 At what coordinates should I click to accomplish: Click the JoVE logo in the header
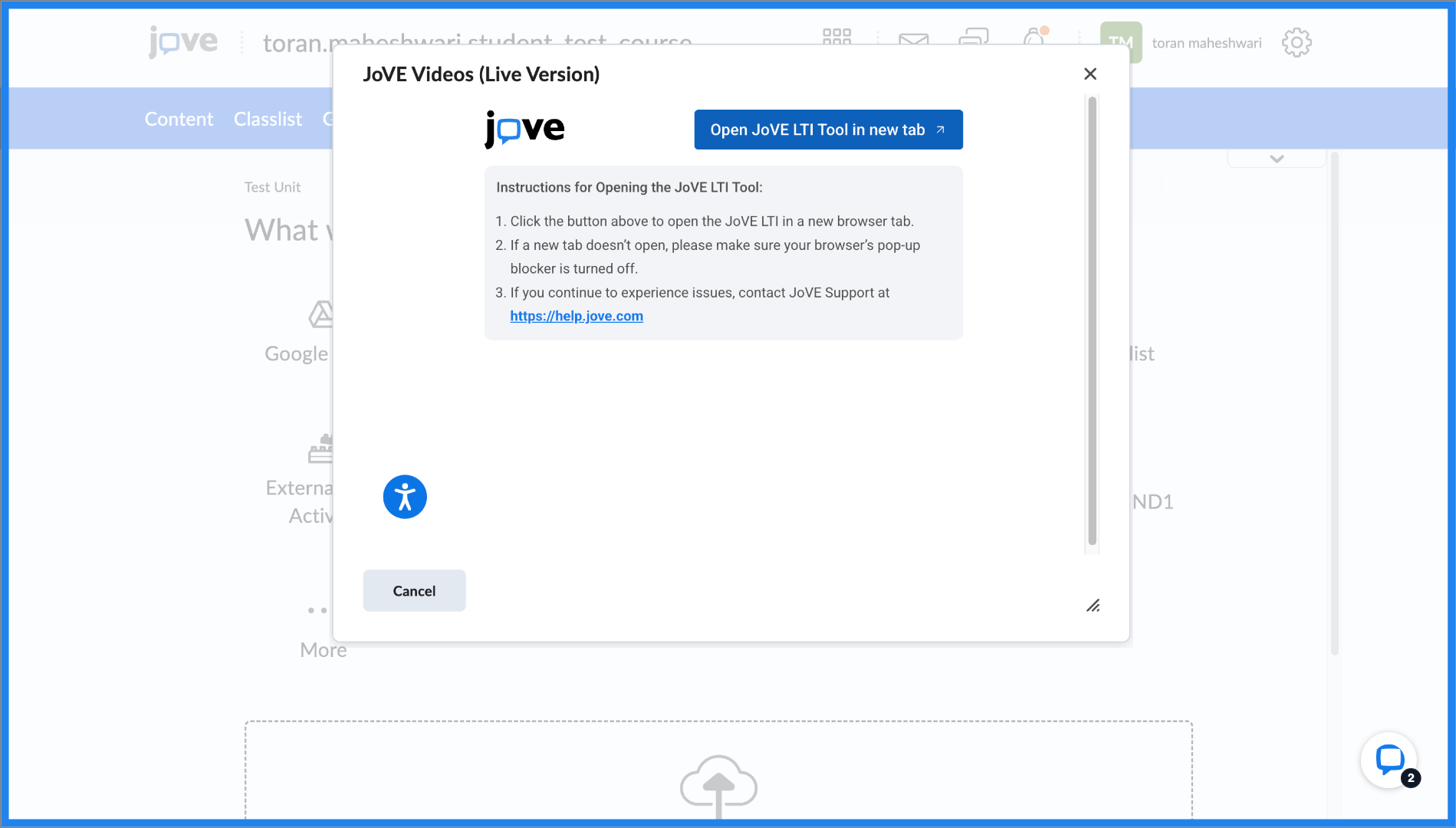pyautogui.click(x=183, y=41)
